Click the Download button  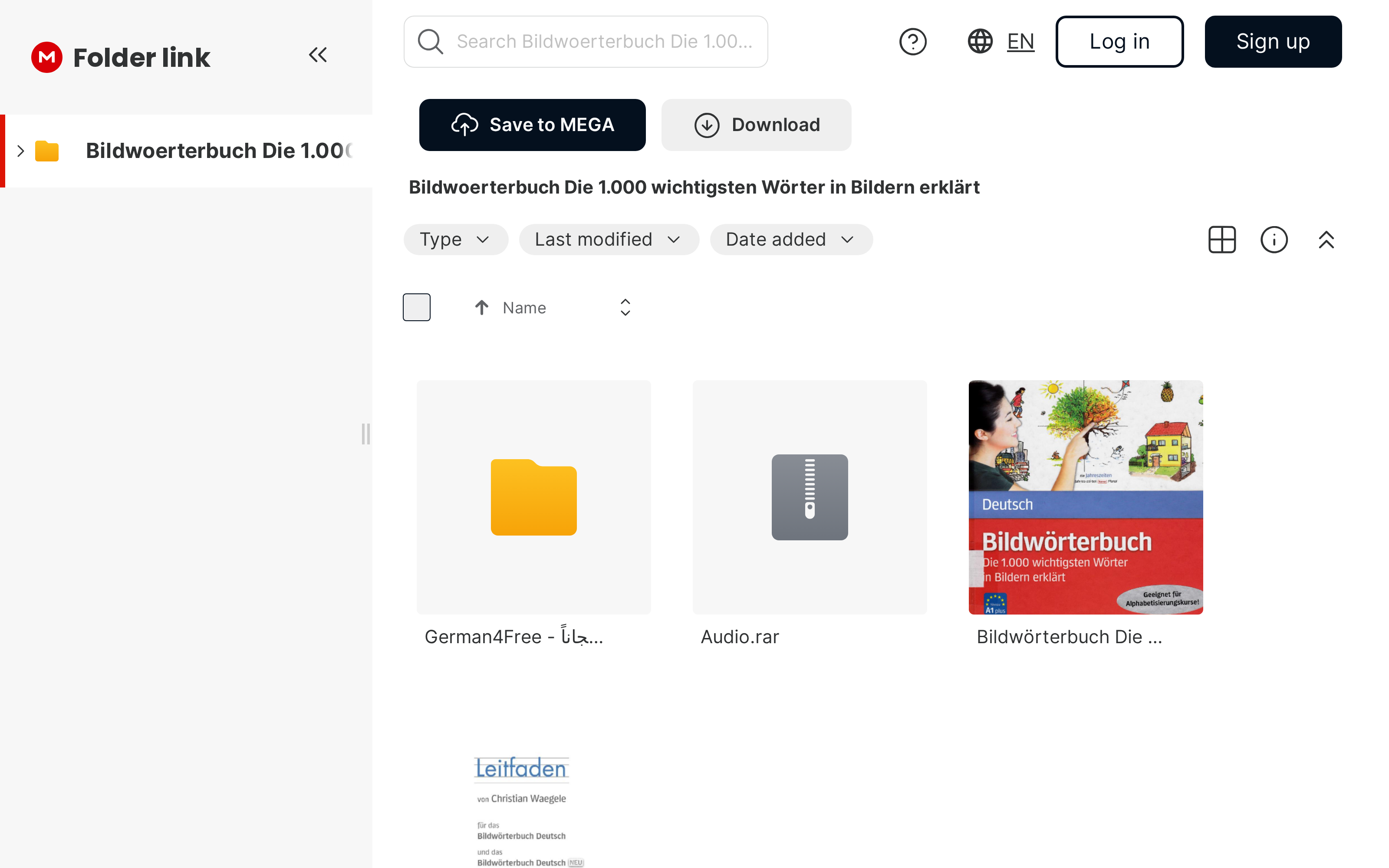757,125
